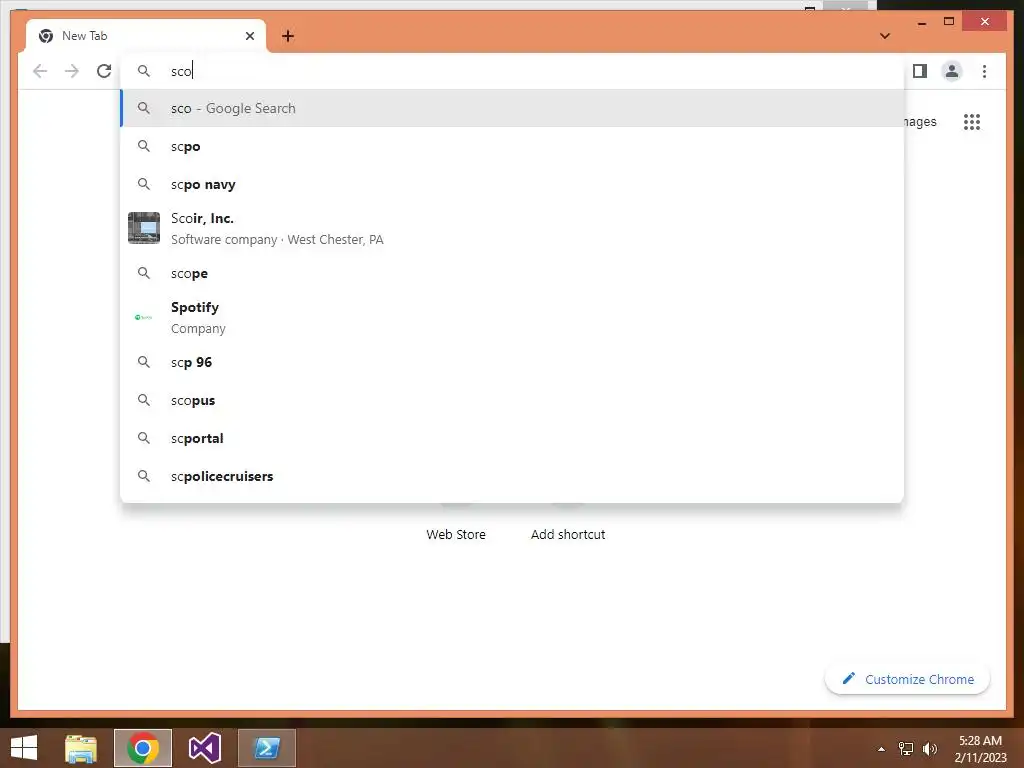
Task: Click the Scoir, Inc. thumbnail image
Action: click(144, 229)
